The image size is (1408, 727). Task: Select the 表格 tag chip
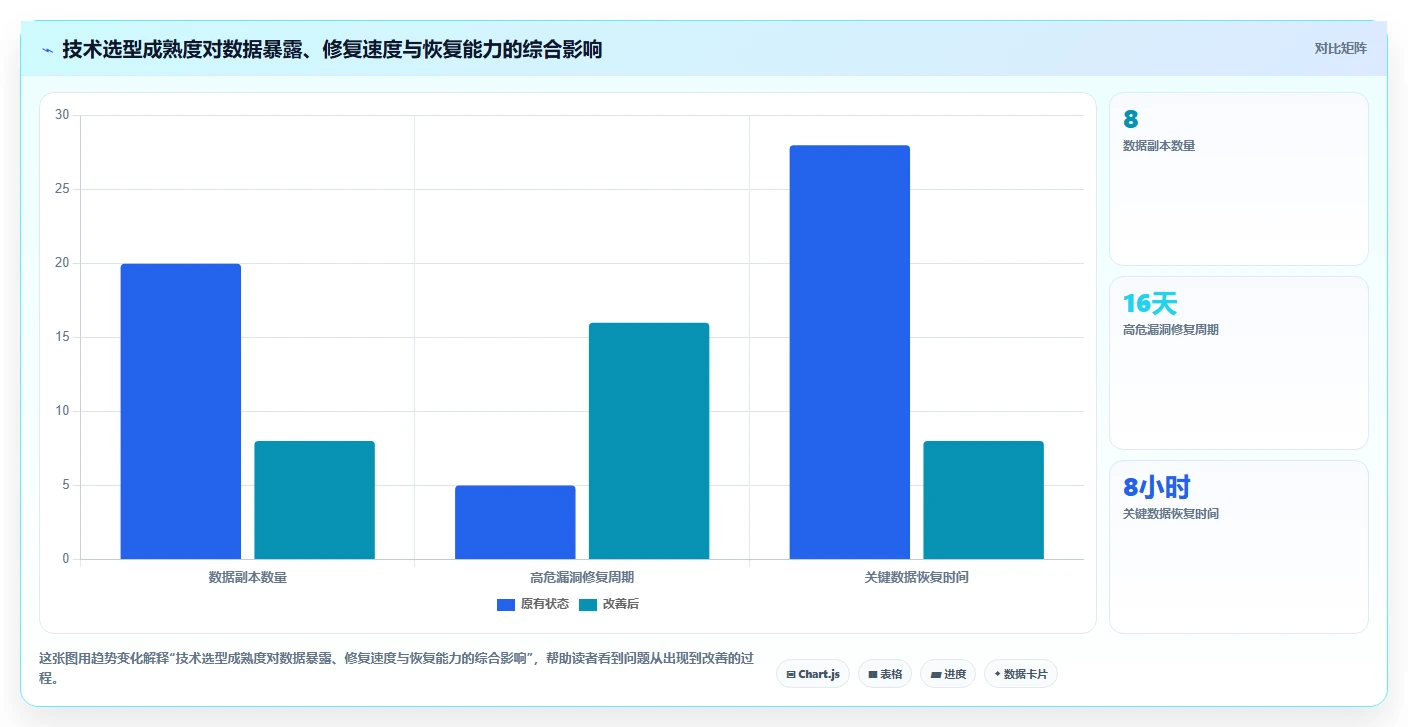pyautogui.click(x=885, y=674)
